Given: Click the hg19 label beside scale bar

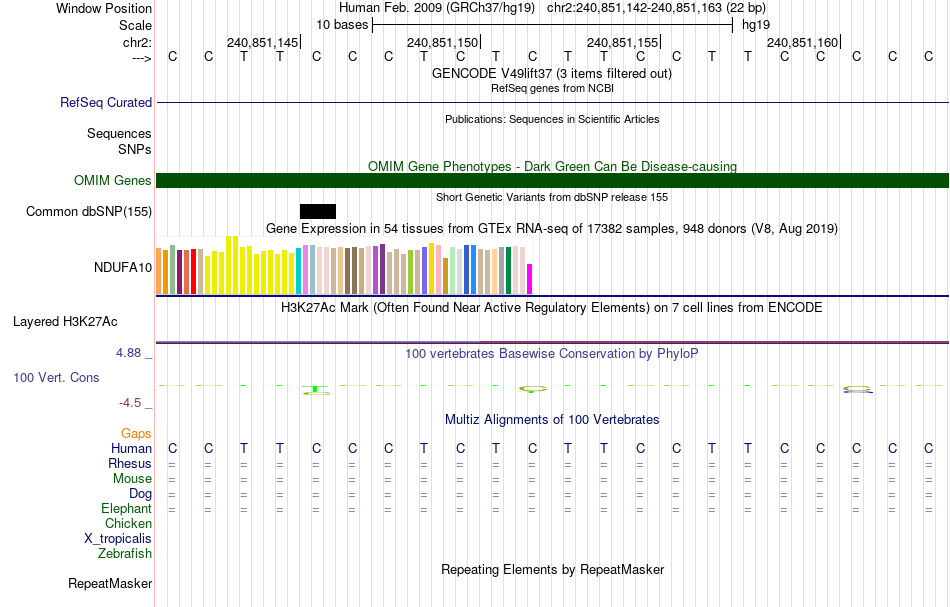Looking at the screenshot, I should point(756,25).
